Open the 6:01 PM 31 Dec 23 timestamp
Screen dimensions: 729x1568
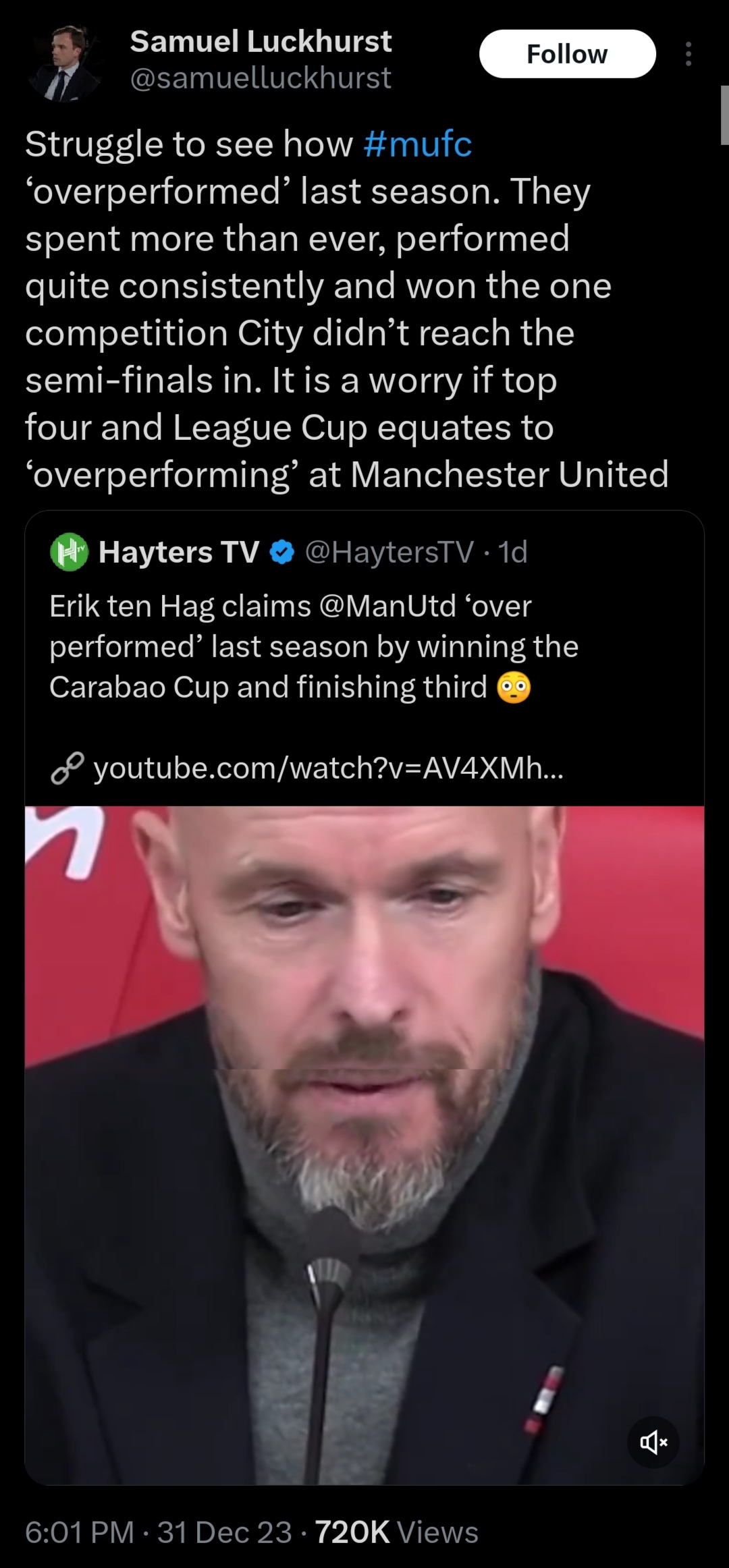tap(158, 1532)
